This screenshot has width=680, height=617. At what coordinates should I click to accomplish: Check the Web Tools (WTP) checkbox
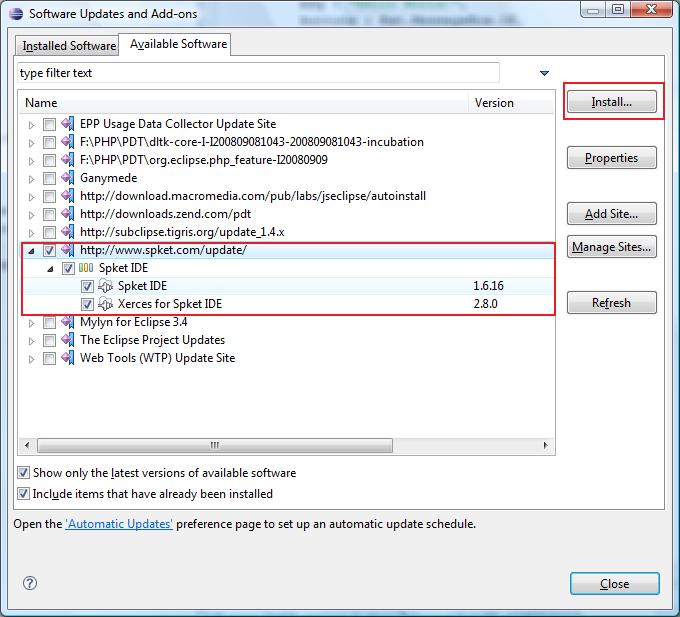pyautogui.click(x=49, y=358)
